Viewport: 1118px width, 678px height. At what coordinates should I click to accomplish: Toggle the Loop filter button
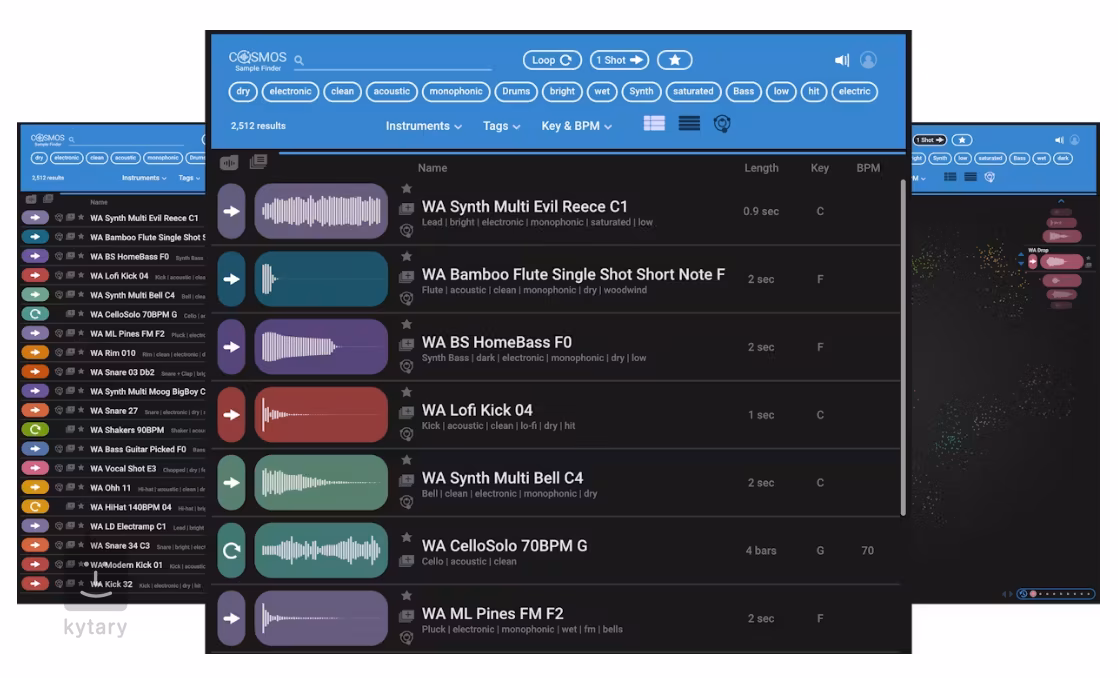[x=551, y=60]
